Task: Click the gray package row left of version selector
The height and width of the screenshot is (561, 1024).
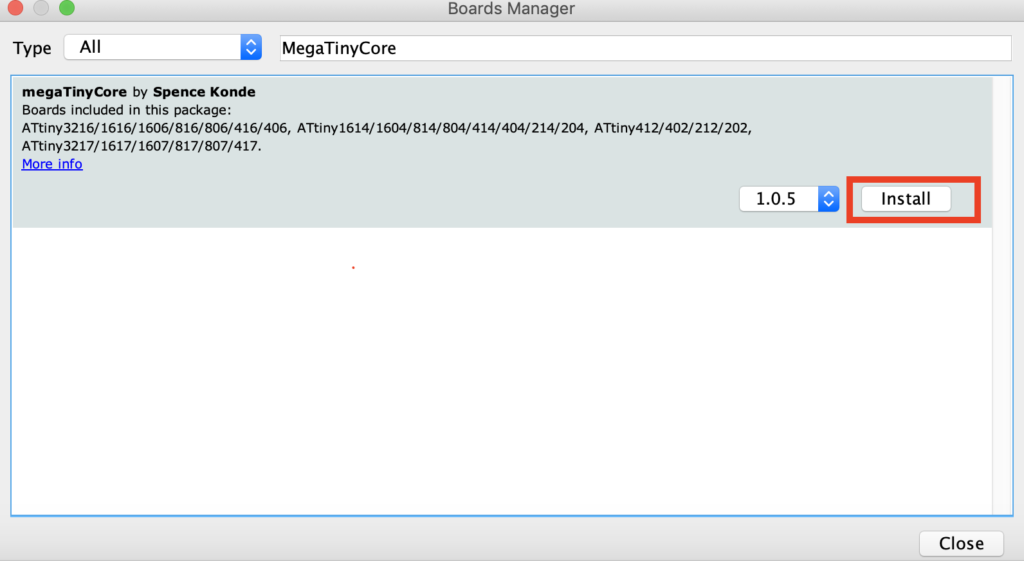Action: click(x=400, y=199)
